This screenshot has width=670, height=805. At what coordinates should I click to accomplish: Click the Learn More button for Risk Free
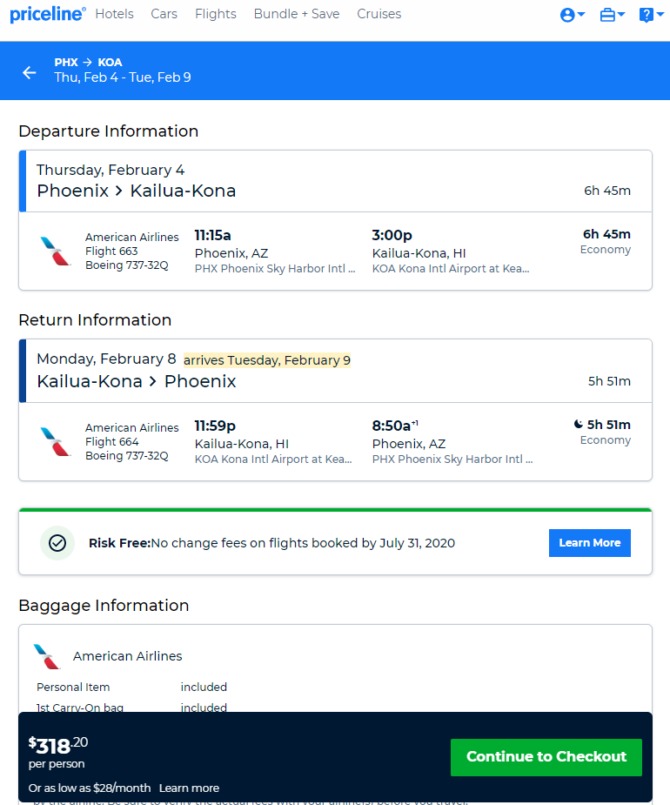589,543
